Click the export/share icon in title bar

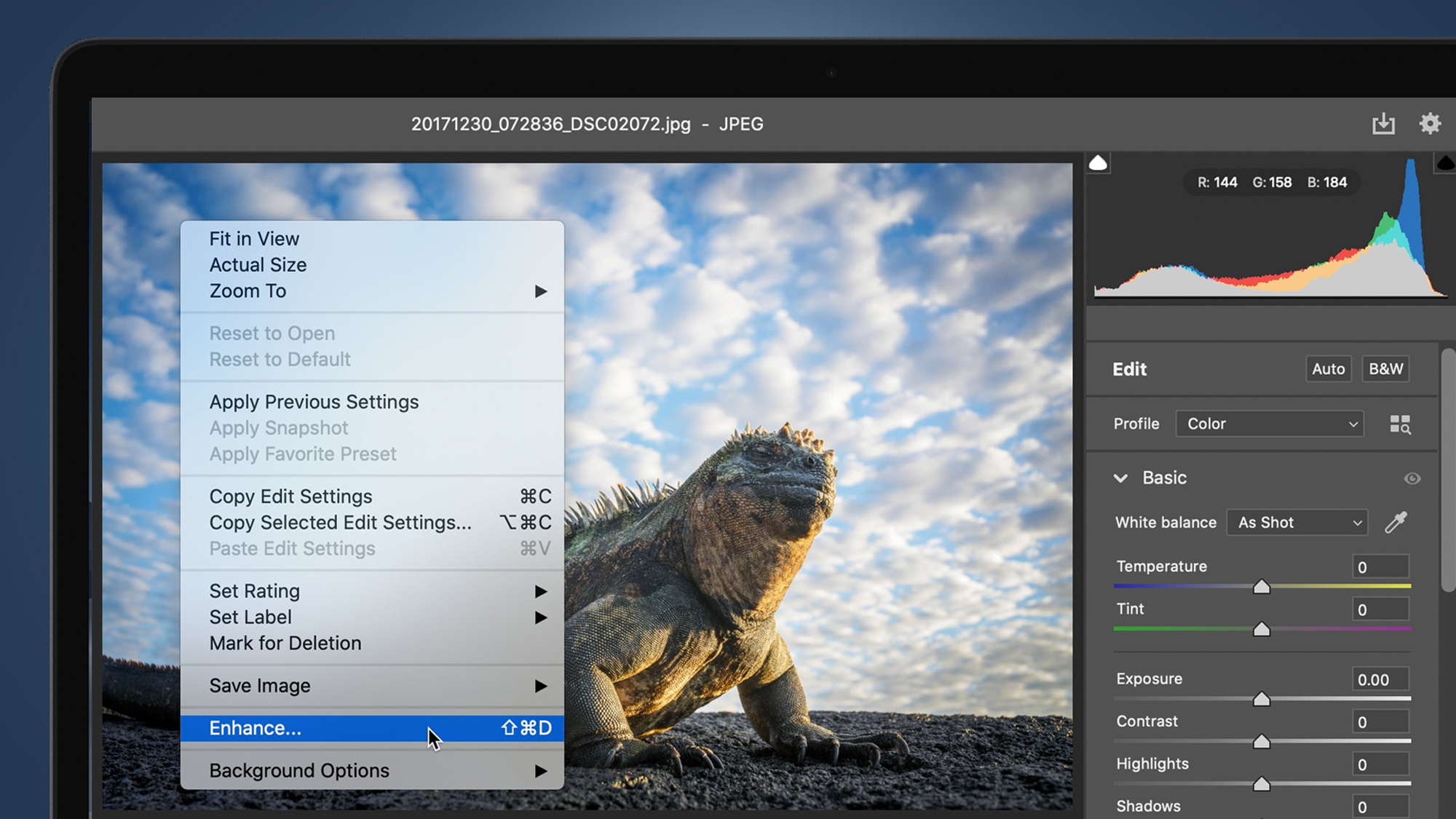point(1384,123)
